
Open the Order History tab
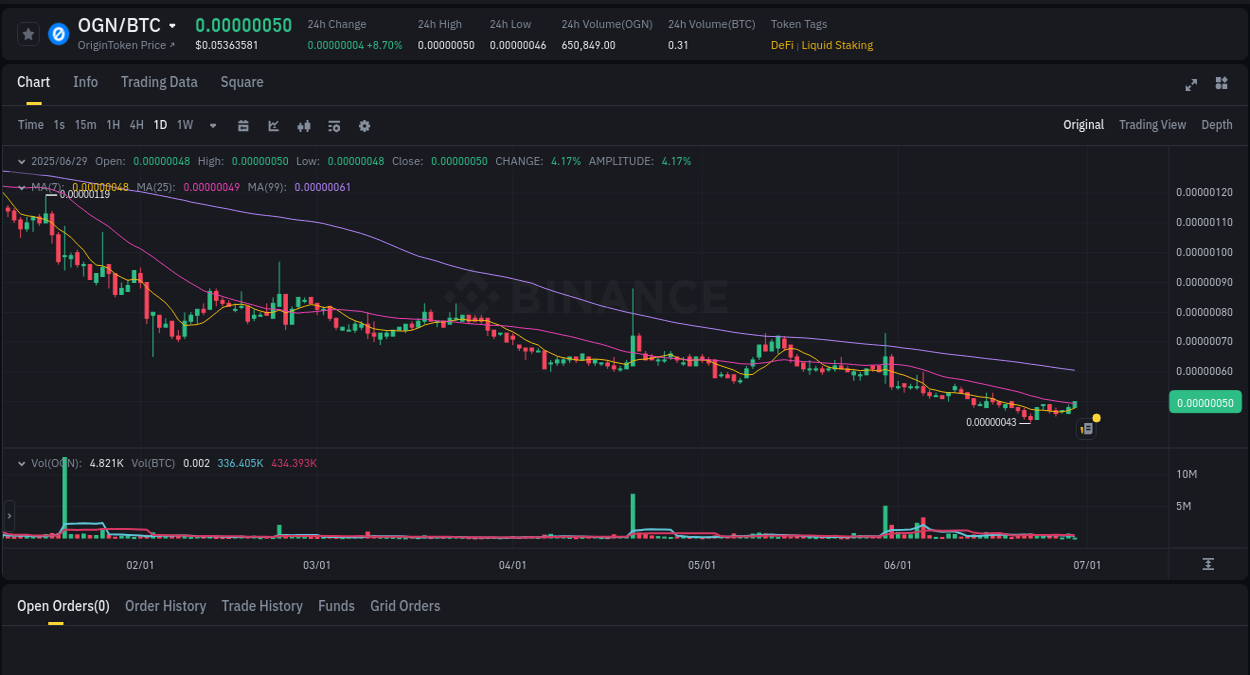(165, 606)
